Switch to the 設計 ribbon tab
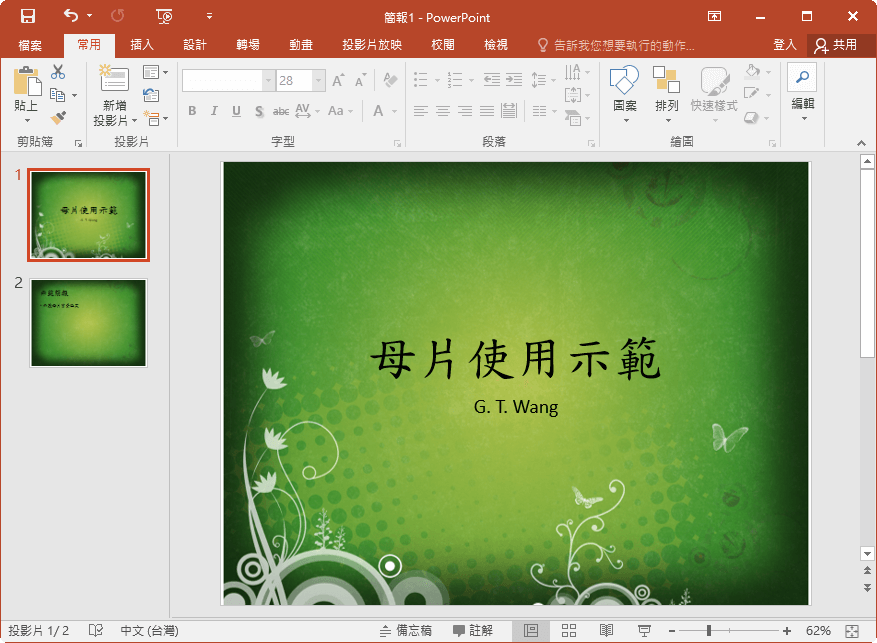877x643 pixels. [195, 45]
